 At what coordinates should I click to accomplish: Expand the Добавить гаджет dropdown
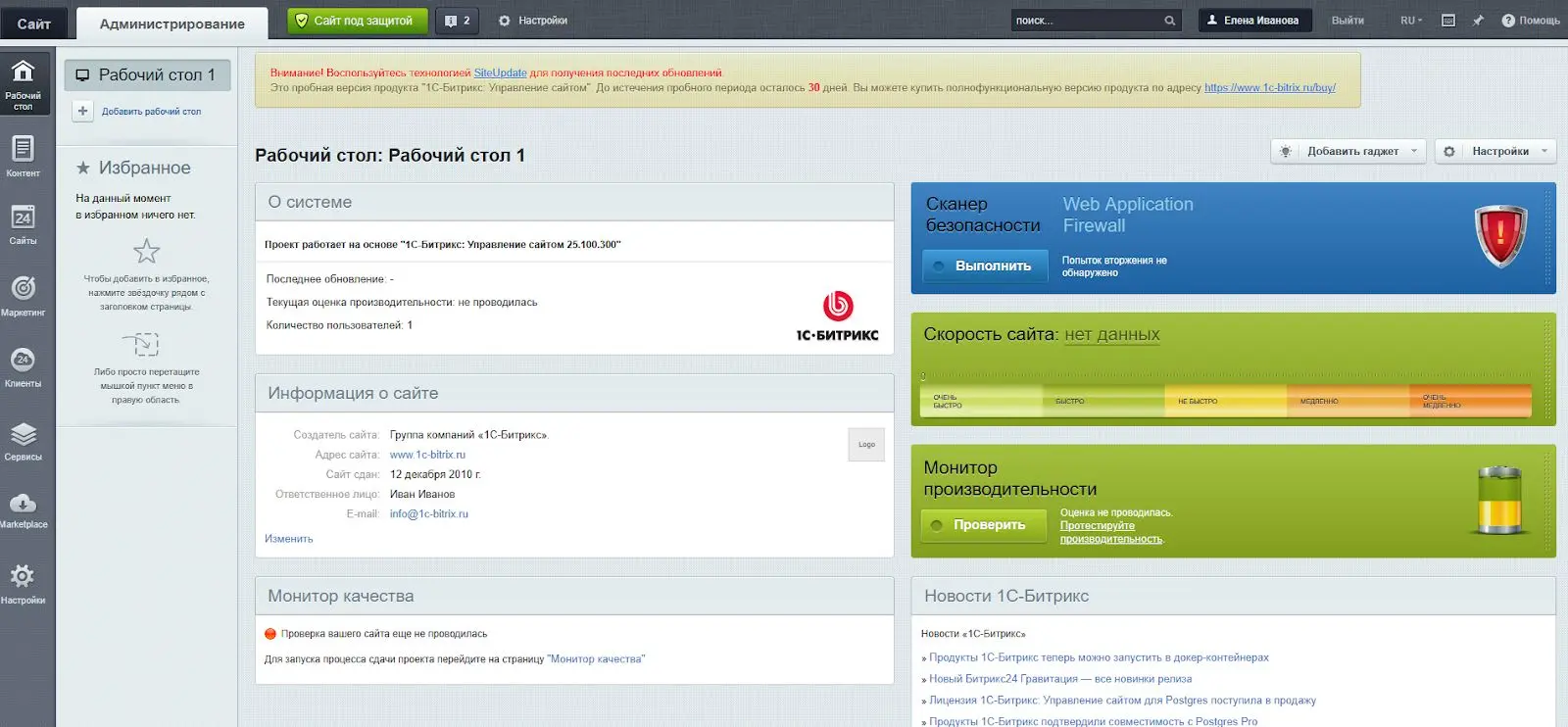[x=1348, y=151]
